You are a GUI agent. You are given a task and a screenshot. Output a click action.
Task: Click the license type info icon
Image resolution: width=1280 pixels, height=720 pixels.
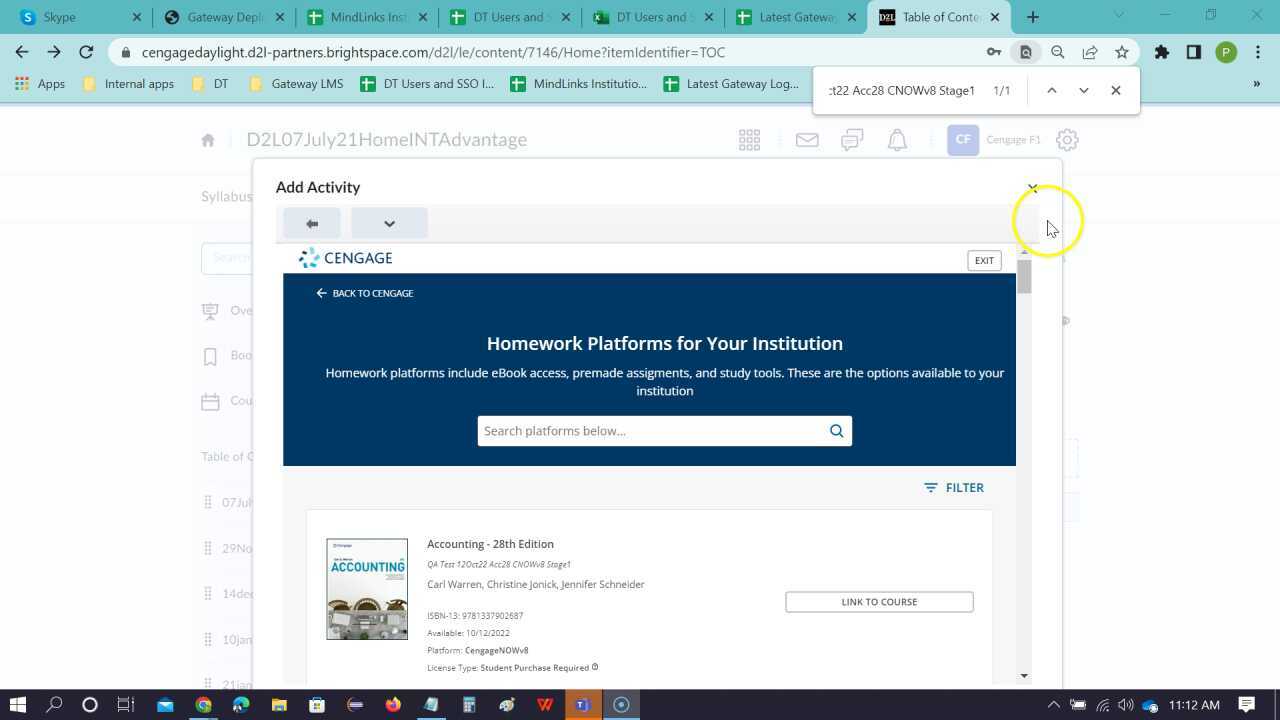(595, 667)
